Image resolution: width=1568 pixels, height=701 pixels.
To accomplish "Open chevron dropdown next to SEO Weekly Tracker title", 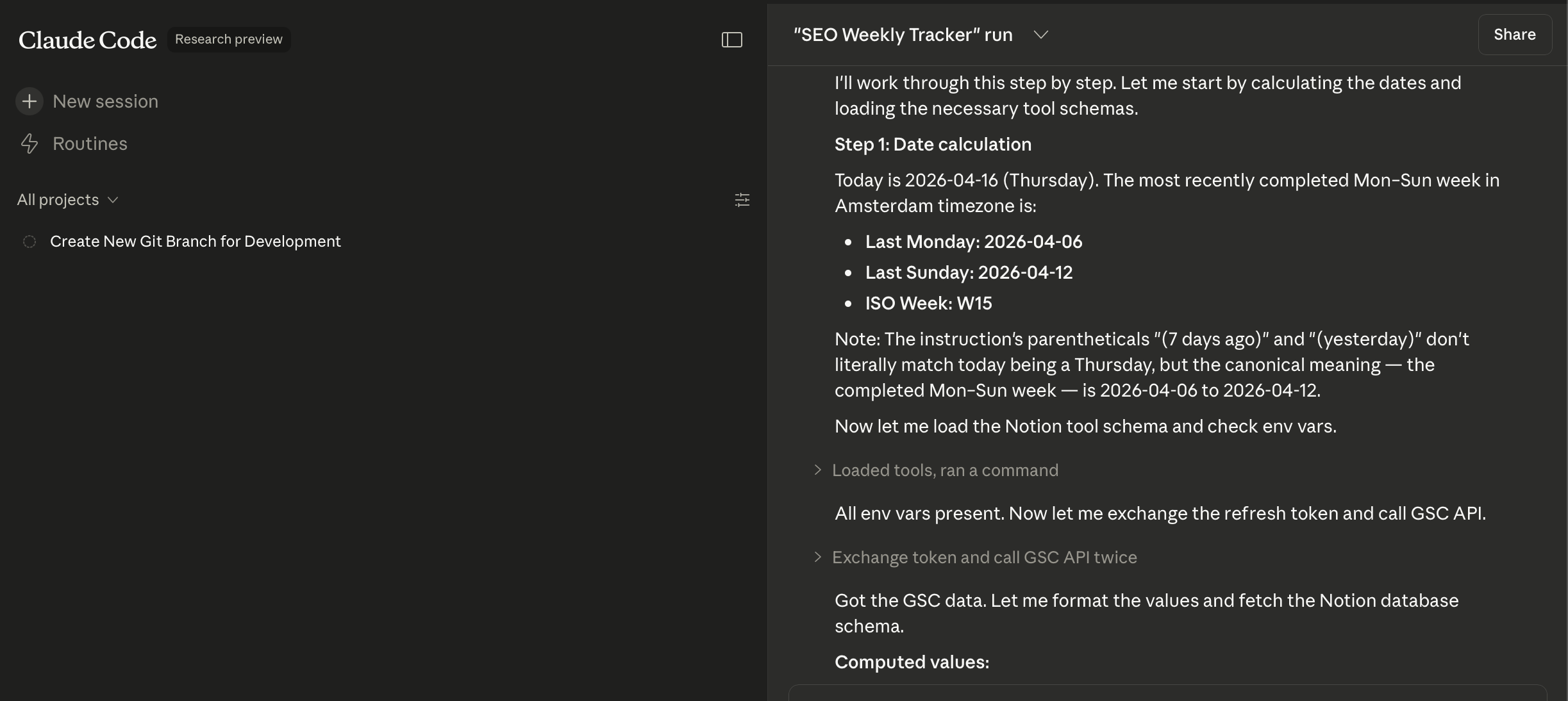I will (x=1040, y=35).
